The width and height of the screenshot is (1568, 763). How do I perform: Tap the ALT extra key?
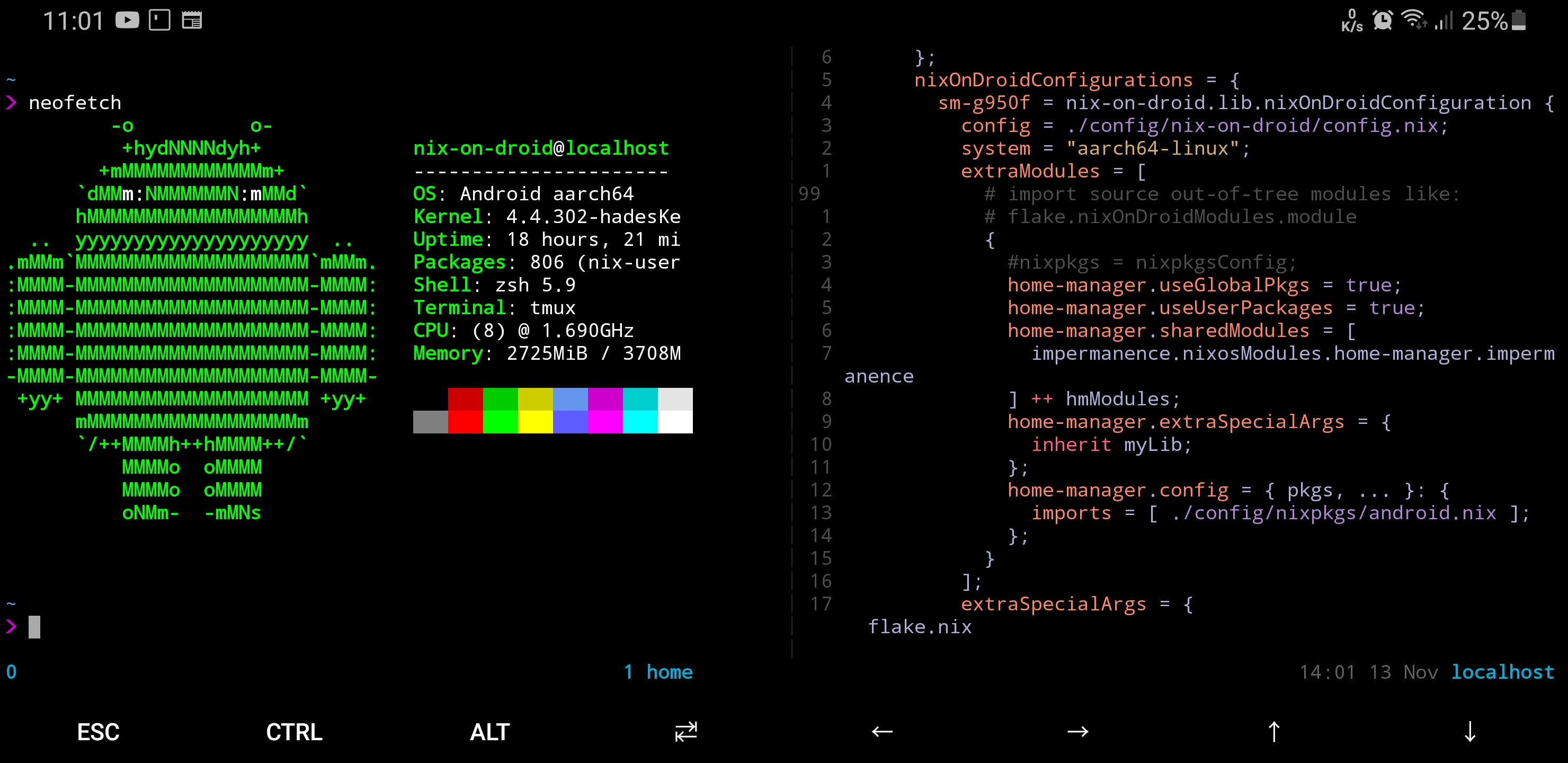point(490,732)
